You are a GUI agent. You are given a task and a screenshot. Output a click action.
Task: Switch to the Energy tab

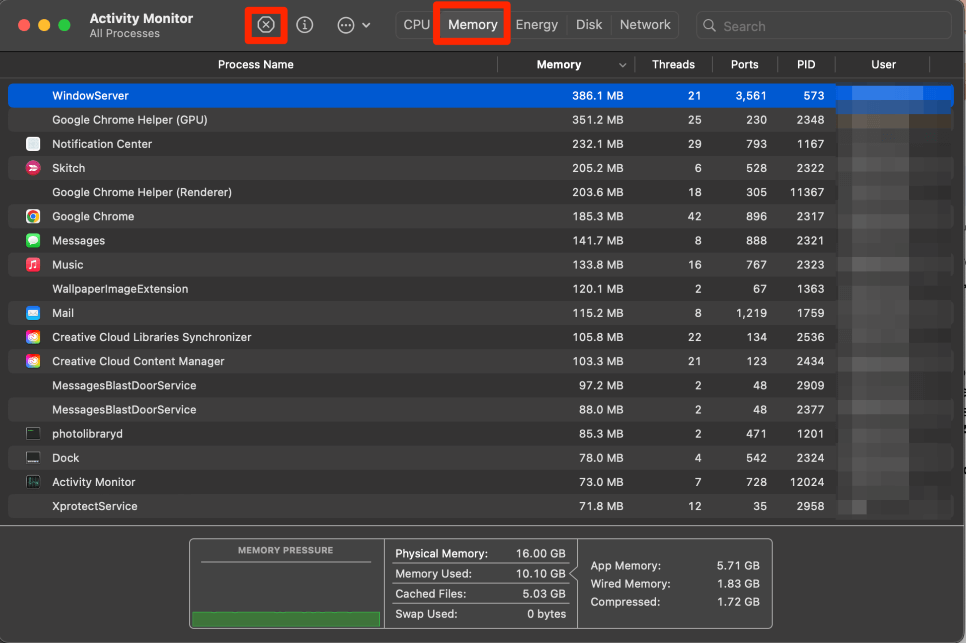(x=536, y=25)
